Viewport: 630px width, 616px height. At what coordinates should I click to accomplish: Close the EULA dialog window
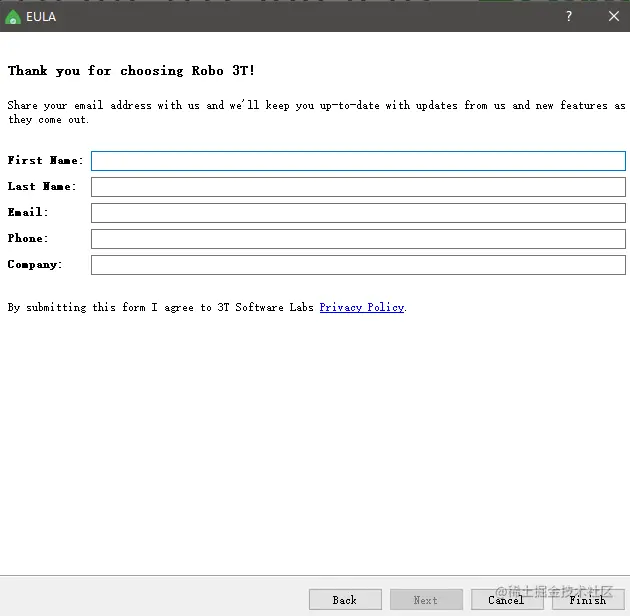click(x=614, y=16)
